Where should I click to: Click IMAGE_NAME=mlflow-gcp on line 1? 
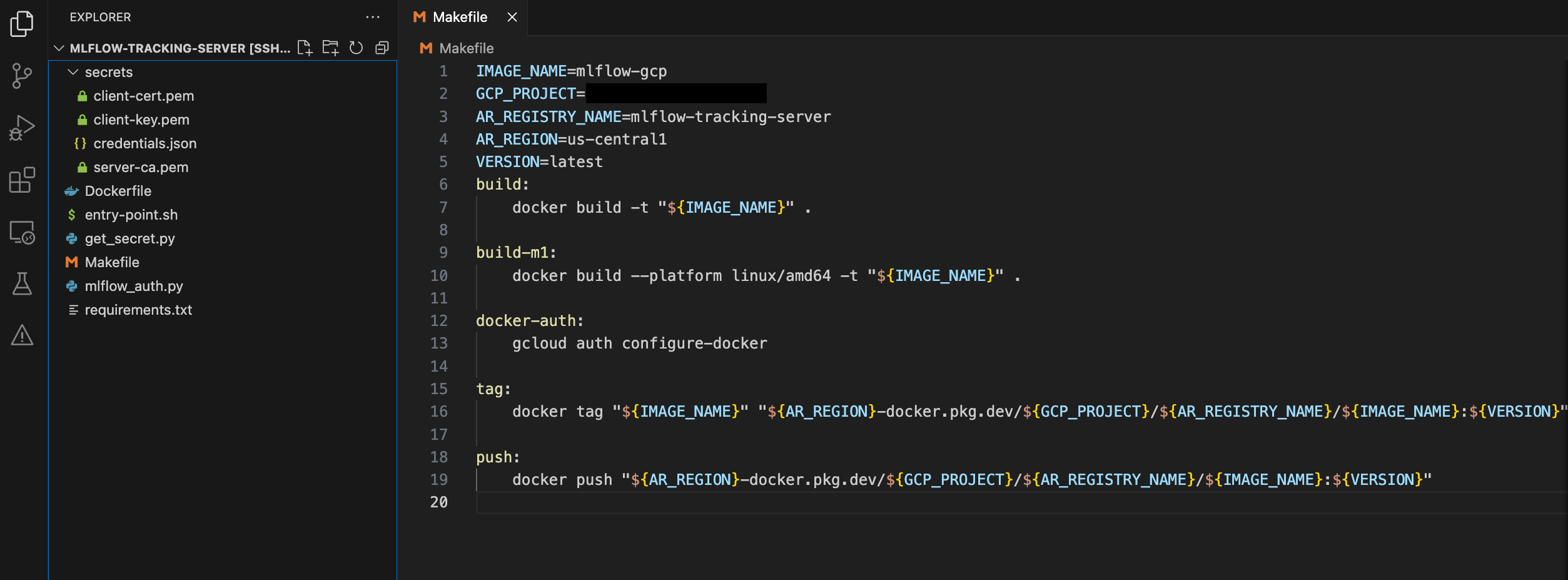point(571,71)
